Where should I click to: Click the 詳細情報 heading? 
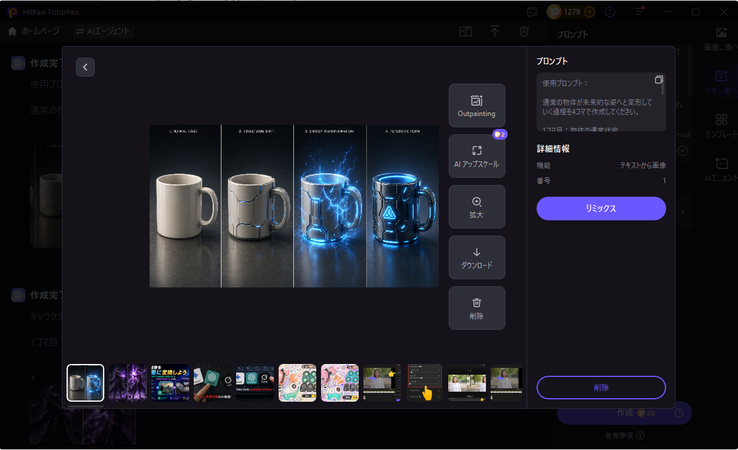(x=553, y=149)
